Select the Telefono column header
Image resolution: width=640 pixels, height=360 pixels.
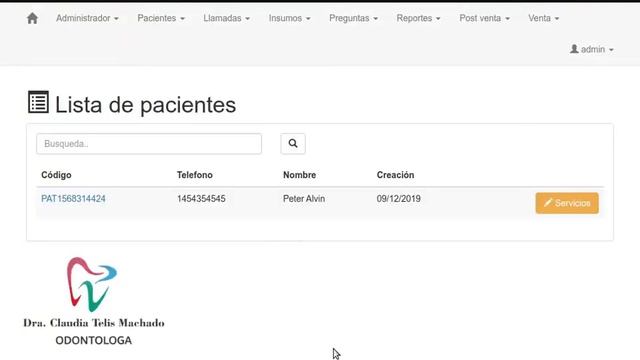195,175
